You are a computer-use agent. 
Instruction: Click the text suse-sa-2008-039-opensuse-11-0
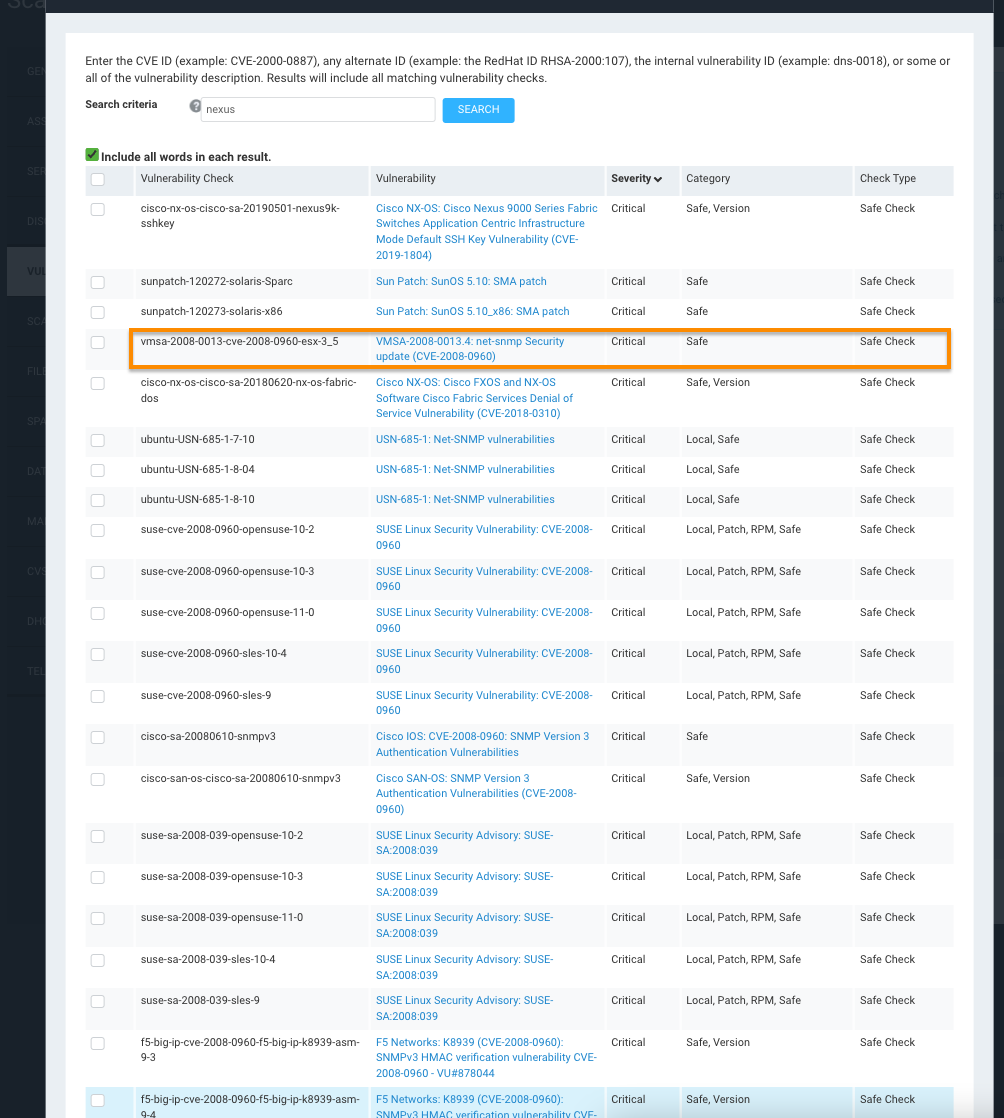pos(222,918)
